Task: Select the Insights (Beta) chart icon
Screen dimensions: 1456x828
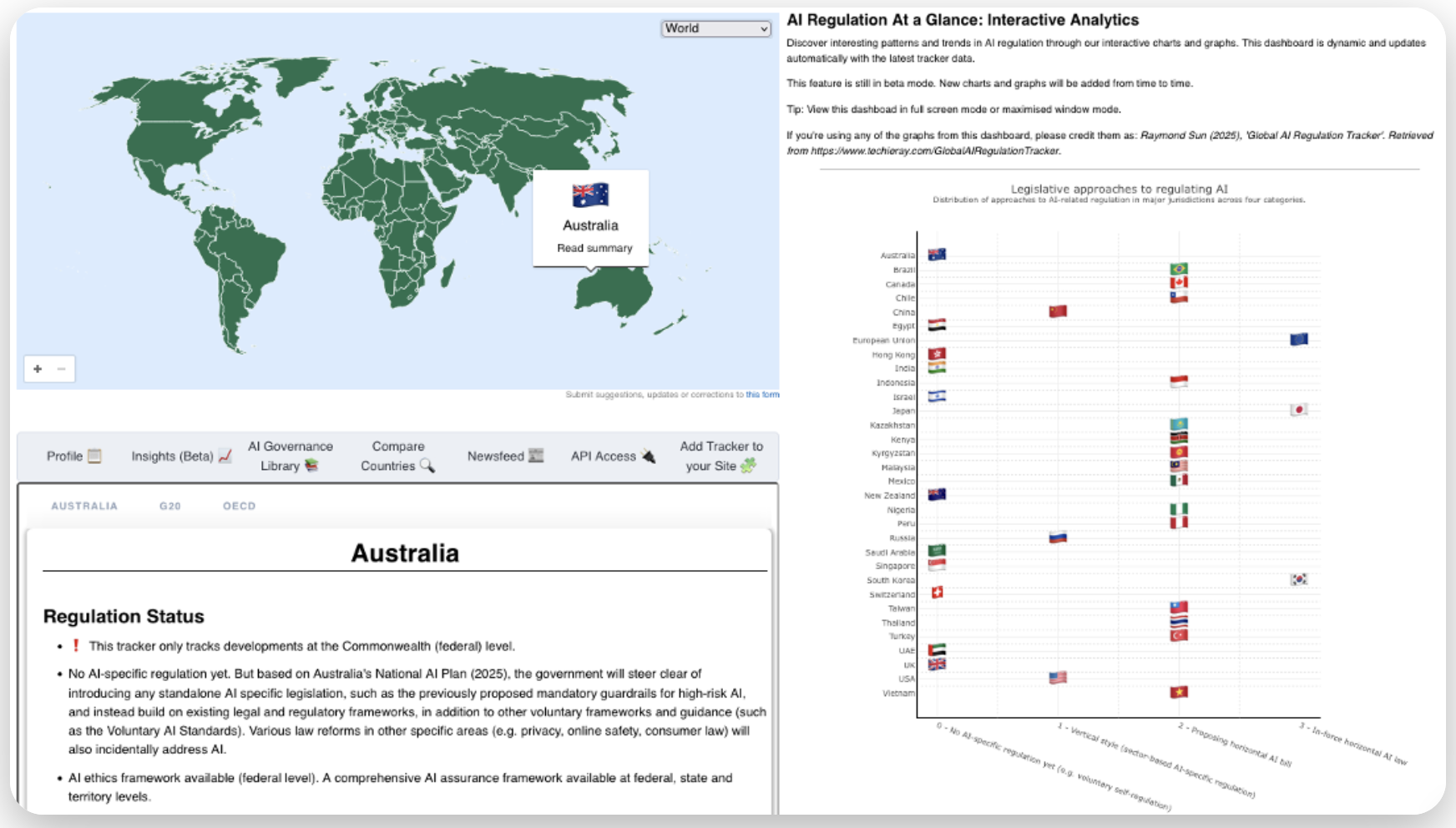Action: click(x=224, y=456)
